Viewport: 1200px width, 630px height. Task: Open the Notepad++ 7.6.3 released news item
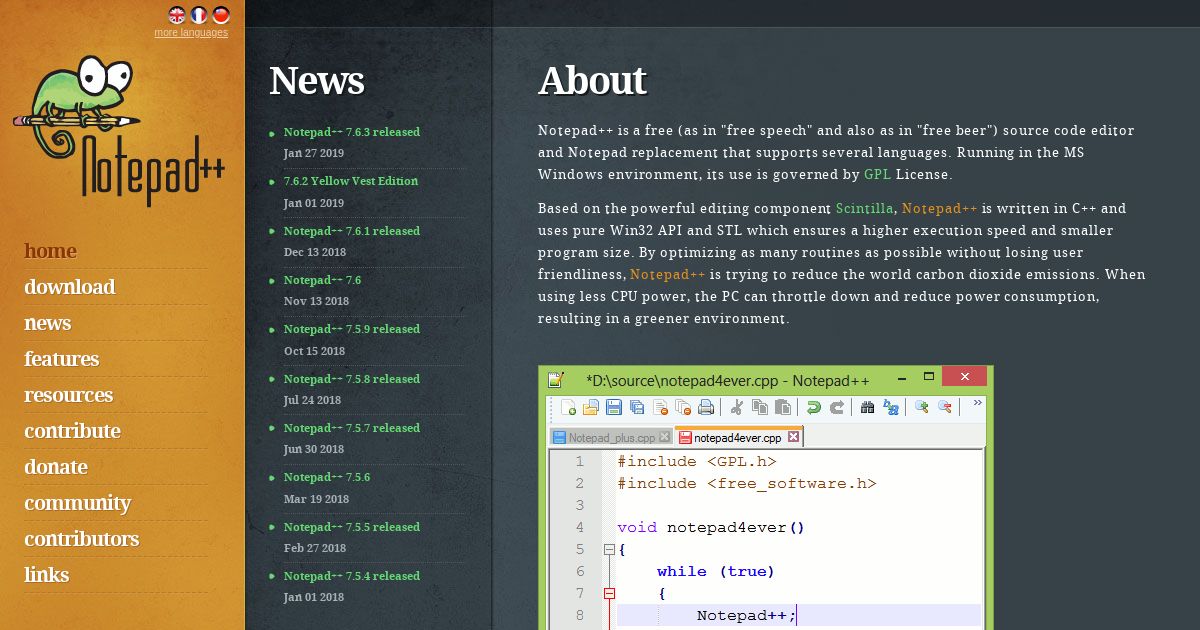coord(352,132)
